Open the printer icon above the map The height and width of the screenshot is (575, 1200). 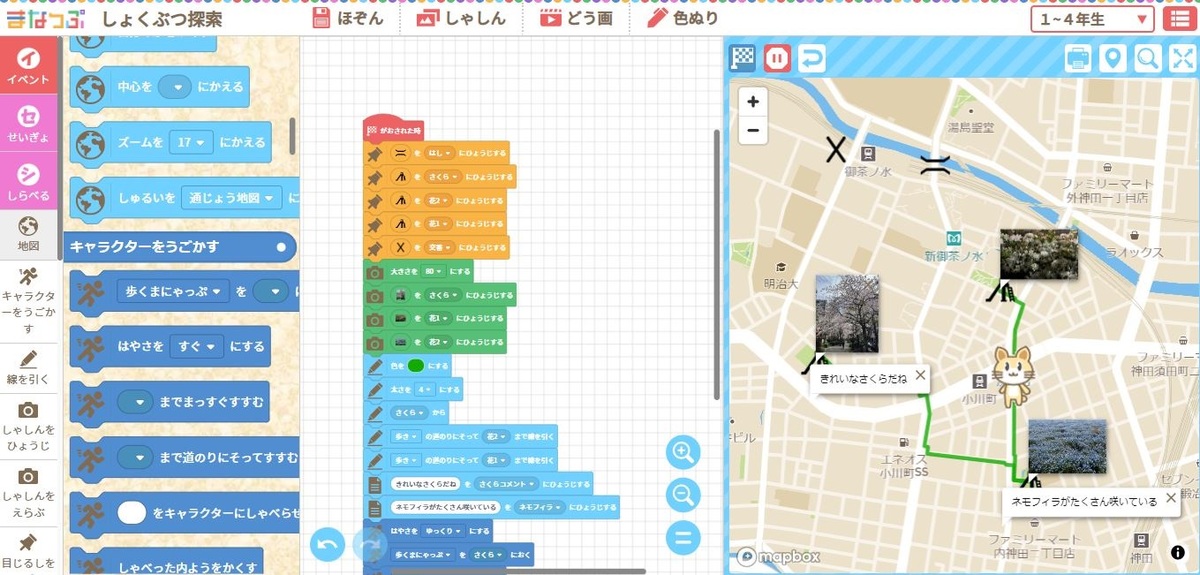tap(1078, 58)
